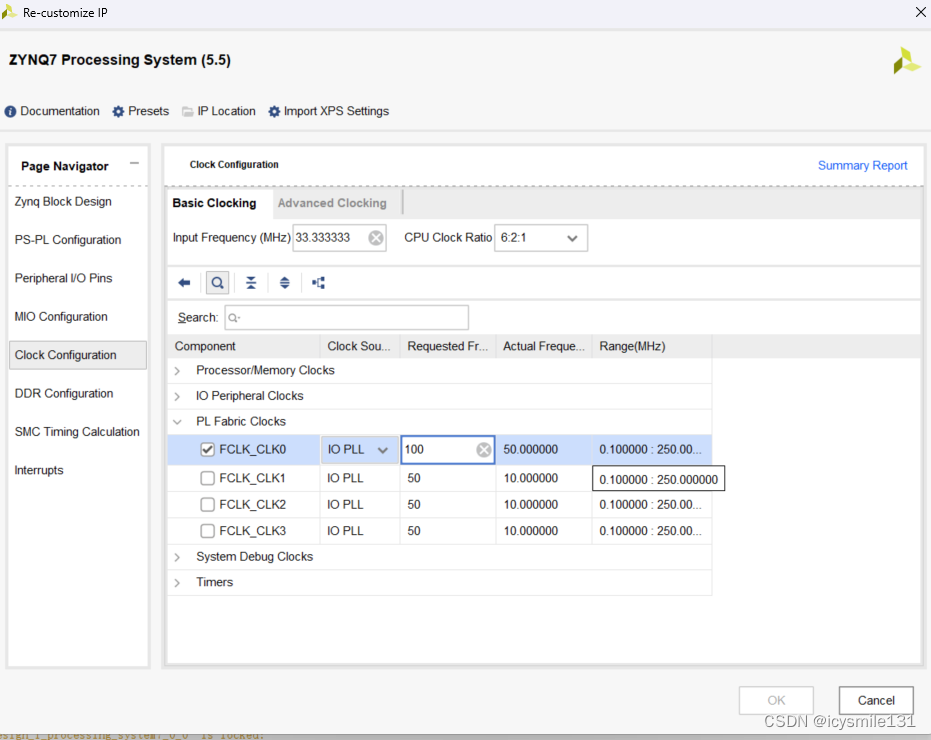The height and width of the screenshot is (740, 931).
Task: Enable the FCLK_CLK2 checkbox
Action: (x=207, y=505)
